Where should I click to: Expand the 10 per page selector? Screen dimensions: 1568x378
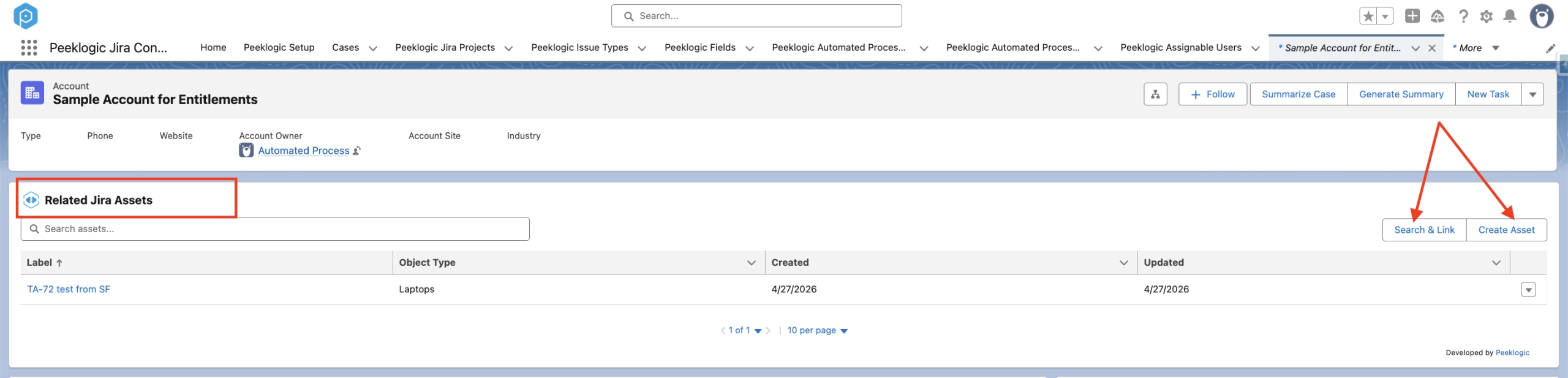(817, 331)
